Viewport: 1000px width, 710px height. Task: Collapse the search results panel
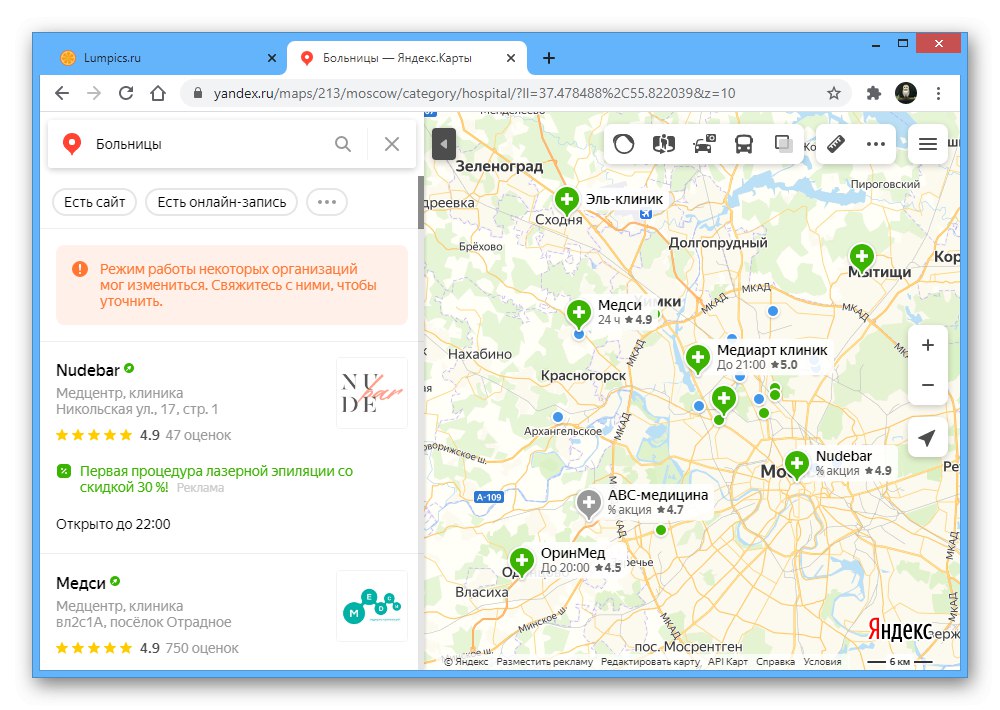click(443, 143)
